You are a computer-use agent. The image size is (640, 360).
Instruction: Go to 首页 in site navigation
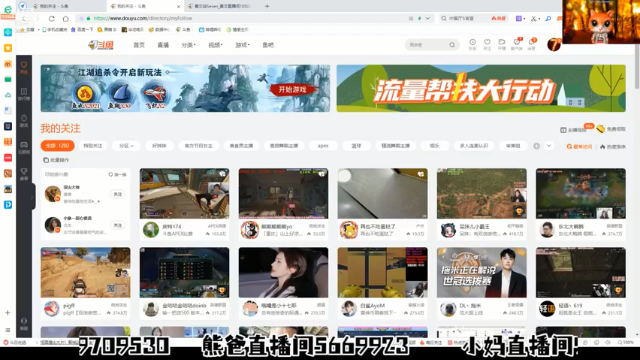click(x=139, y=45)
